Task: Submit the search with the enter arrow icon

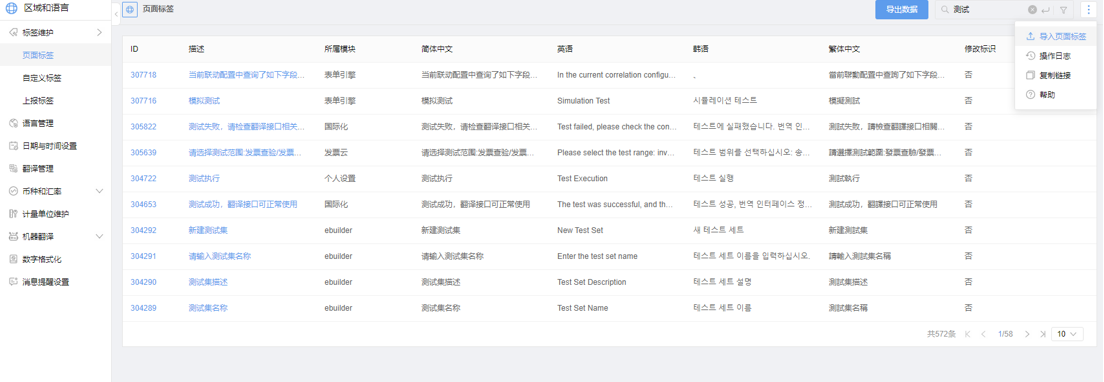Action: [1045, 10]
